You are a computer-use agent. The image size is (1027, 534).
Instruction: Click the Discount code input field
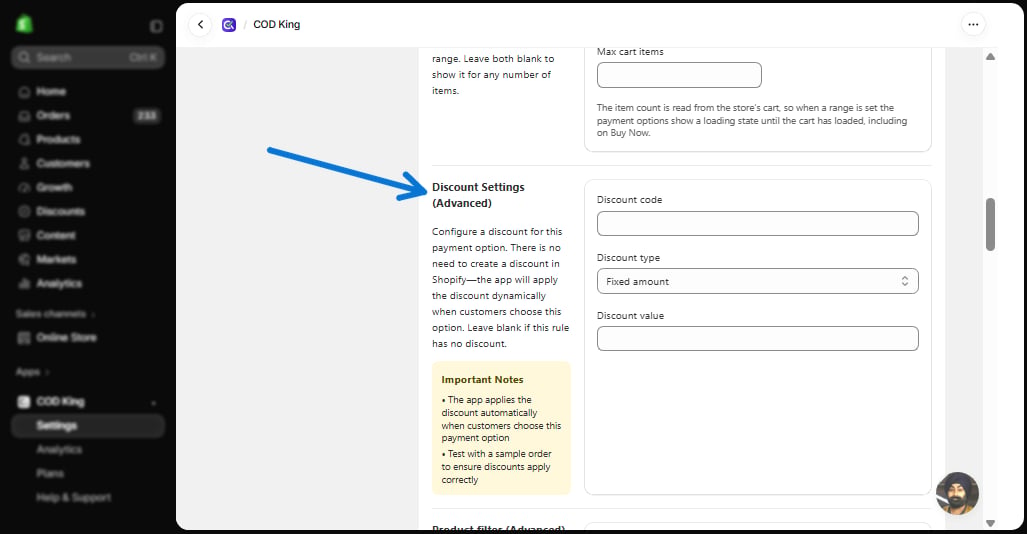(x=757, y=223)
